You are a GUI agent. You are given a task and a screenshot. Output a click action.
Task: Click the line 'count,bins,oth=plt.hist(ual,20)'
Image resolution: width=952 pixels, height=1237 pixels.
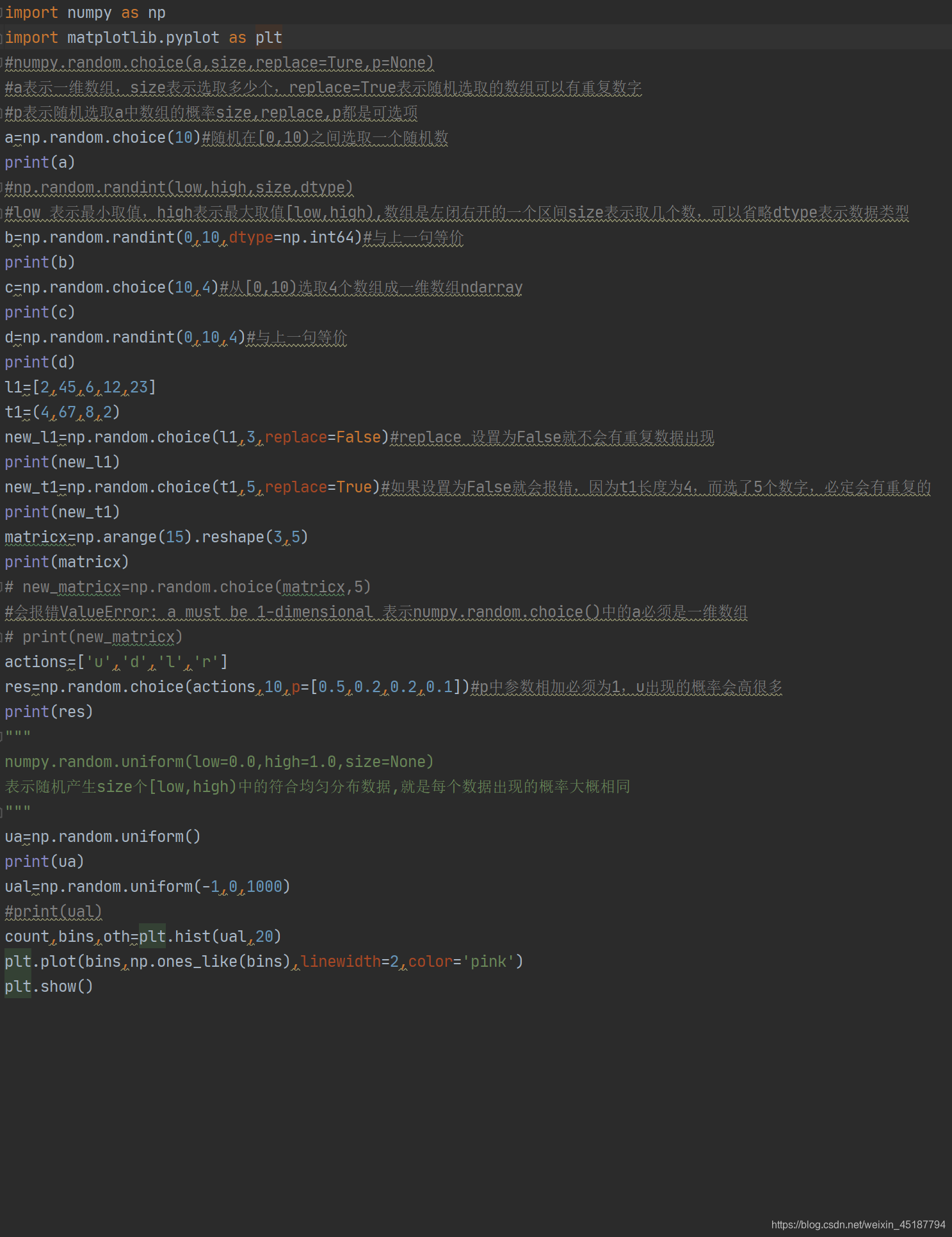tap(143, 937)
